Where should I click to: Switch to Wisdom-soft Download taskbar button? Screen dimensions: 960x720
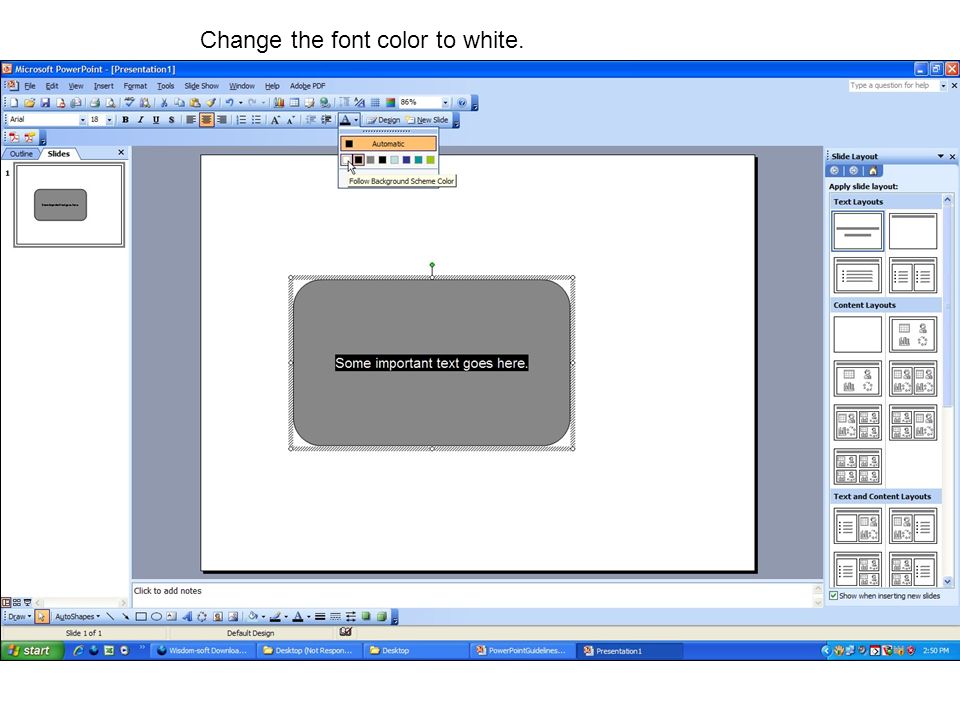[203, 651]
